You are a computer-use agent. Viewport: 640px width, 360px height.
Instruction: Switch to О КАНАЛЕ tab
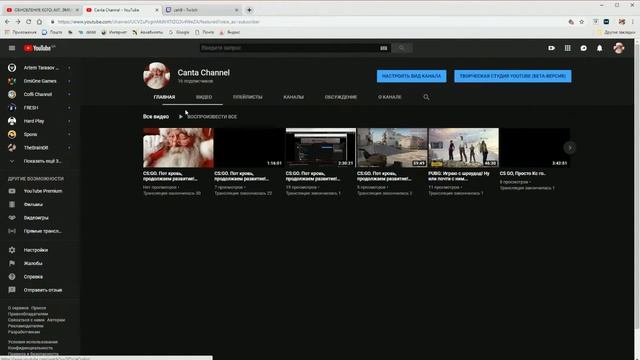389,97
